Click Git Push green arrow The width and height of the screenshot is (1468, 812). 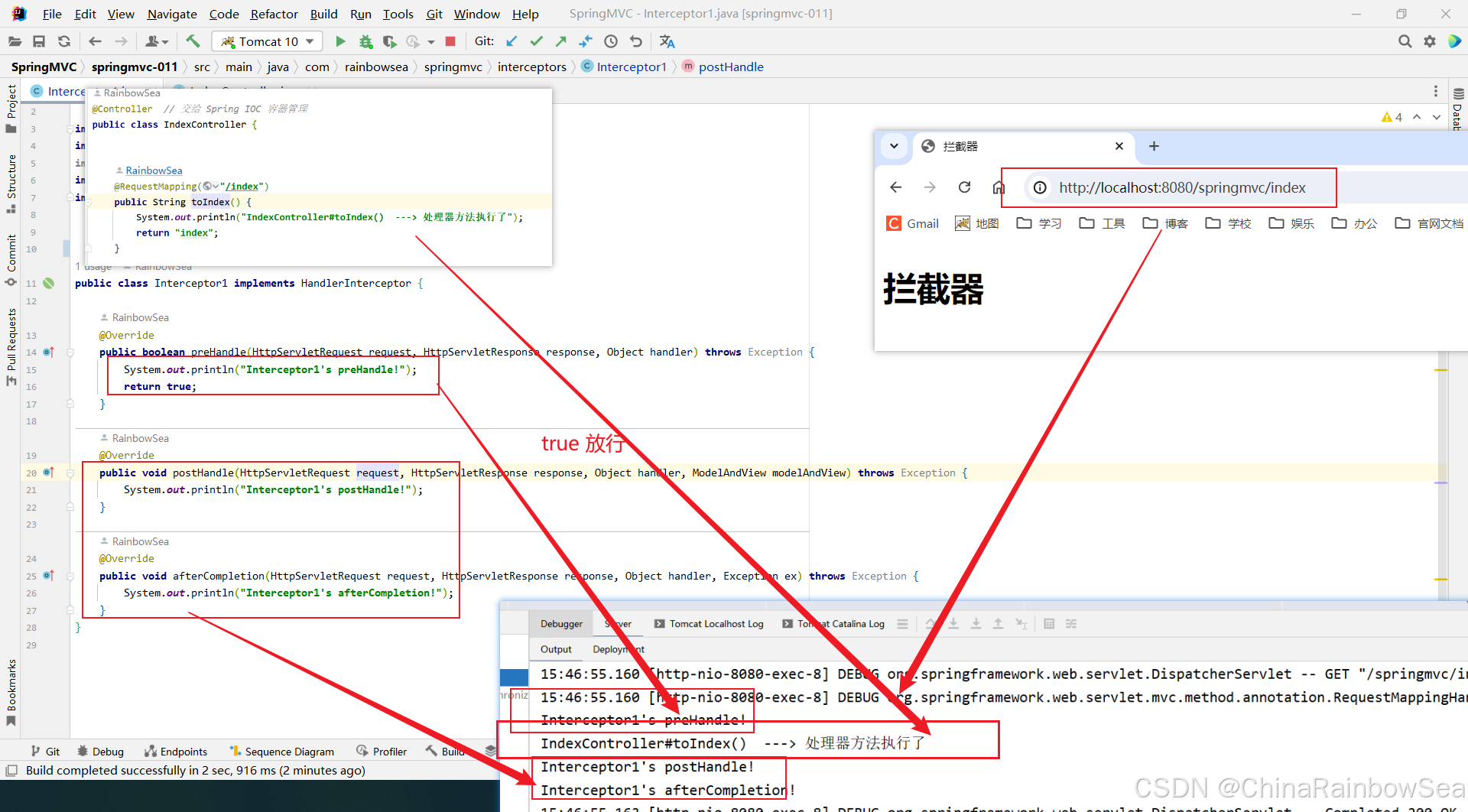pyautogui.click(x=561, y=41)
